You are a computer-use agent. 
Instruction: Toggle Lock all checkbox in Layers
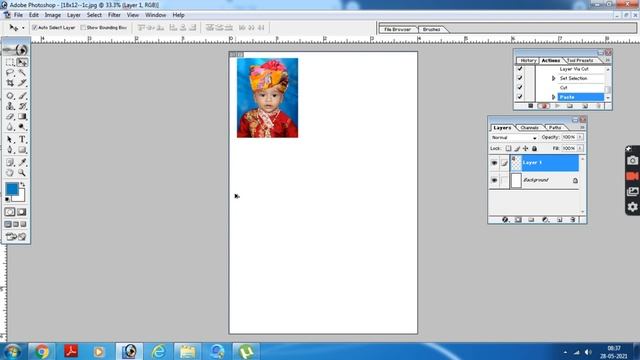(534, 149)
